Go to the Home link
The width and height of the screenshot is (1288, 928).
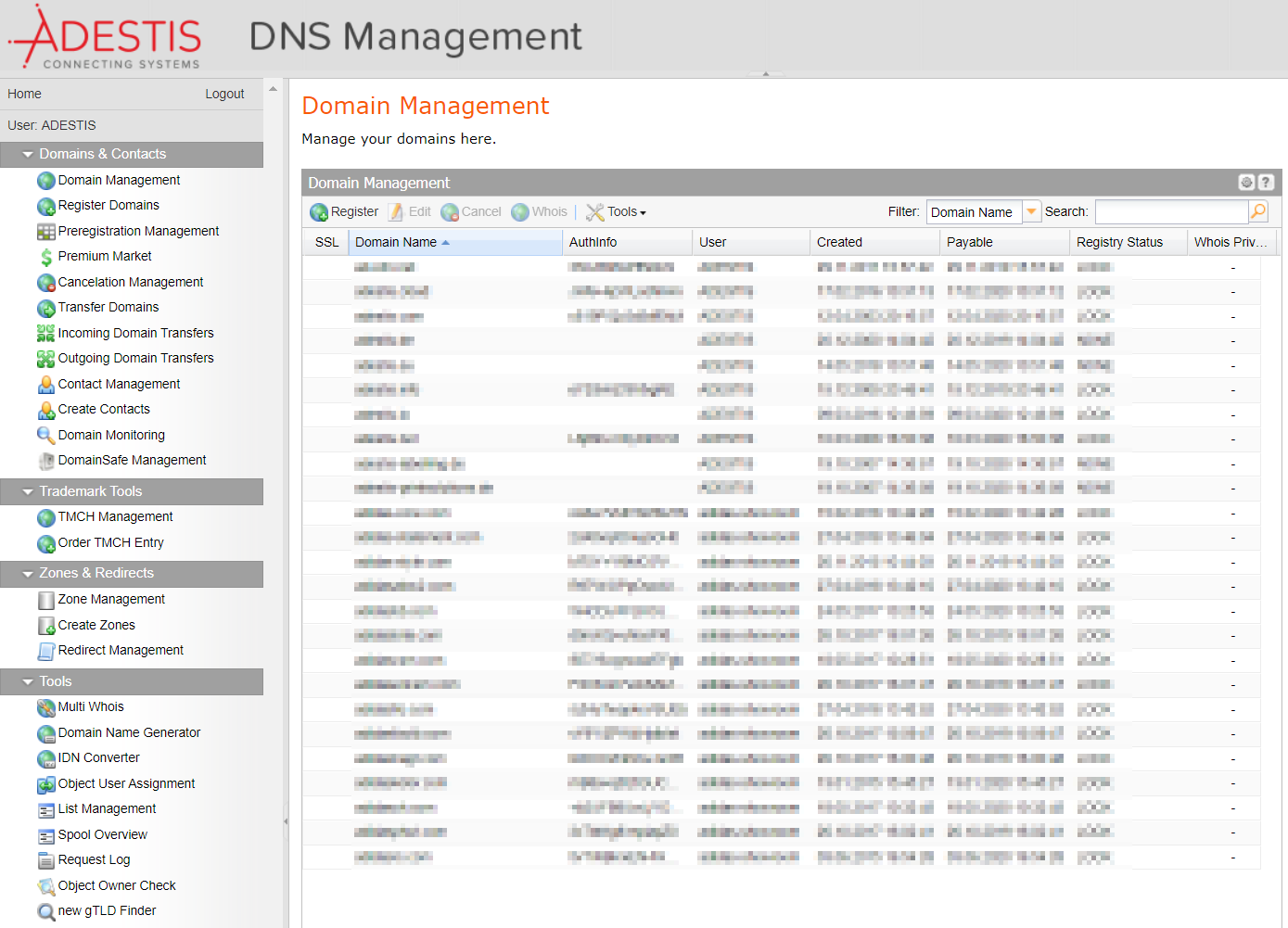click(24, 94)
